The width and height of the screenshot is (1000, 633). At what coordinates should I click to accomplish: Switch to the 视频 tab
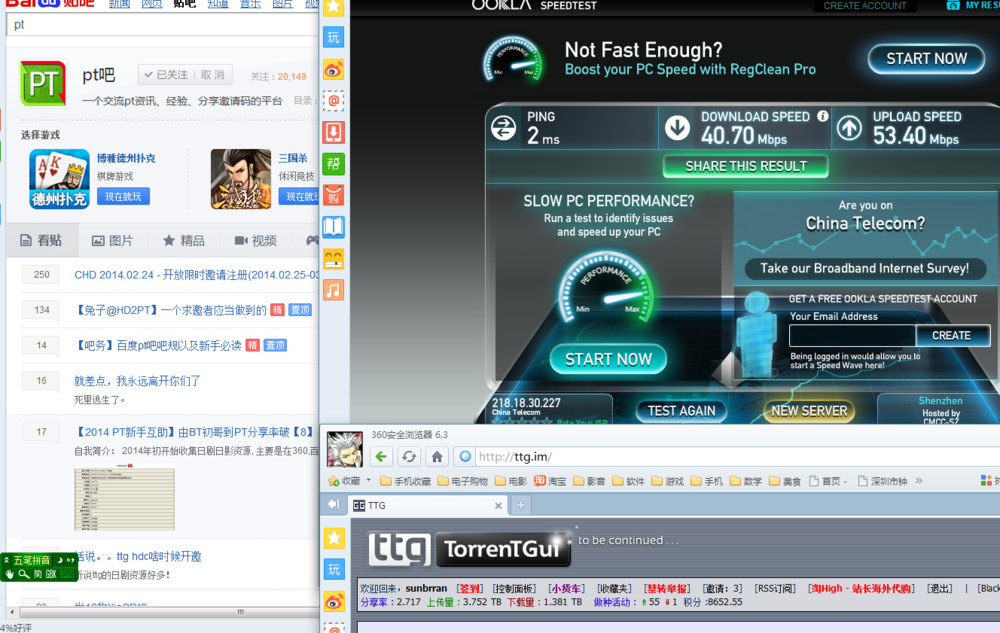256,240
